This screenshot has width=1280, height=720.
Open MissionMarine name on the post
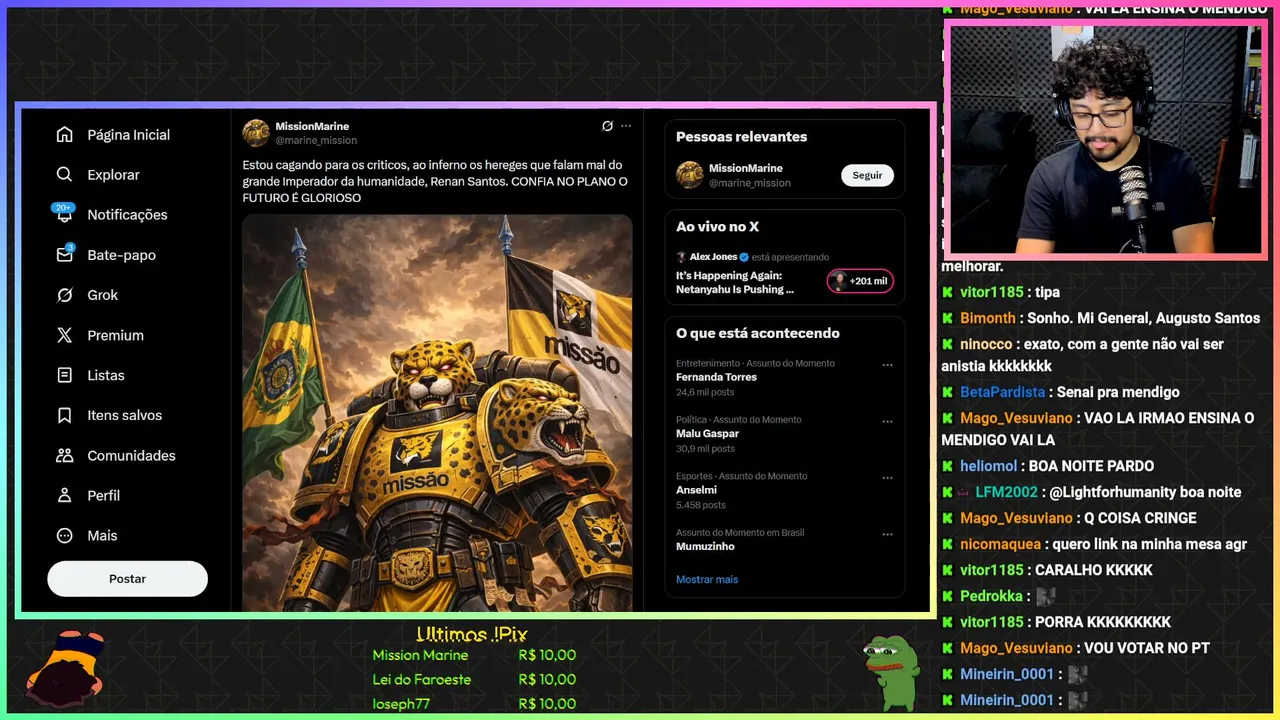tap(312, 127)
